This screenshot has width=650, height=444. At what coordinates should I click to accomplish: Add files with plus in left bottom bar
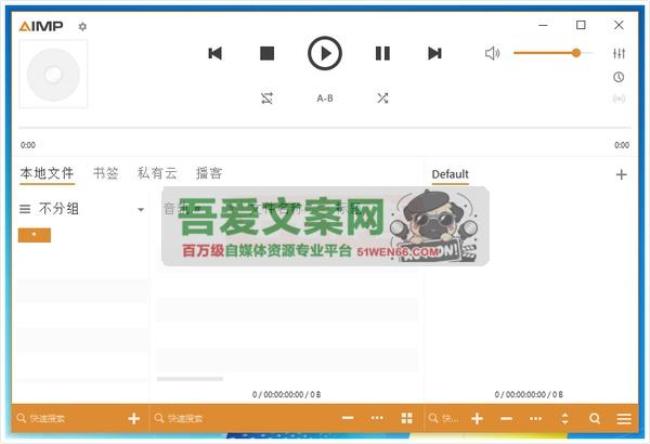pyautogui.click(x=133, y=418)
